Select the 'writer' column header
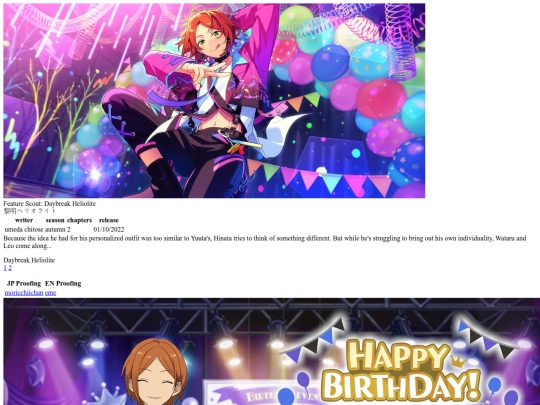 (x=24, y=220)
